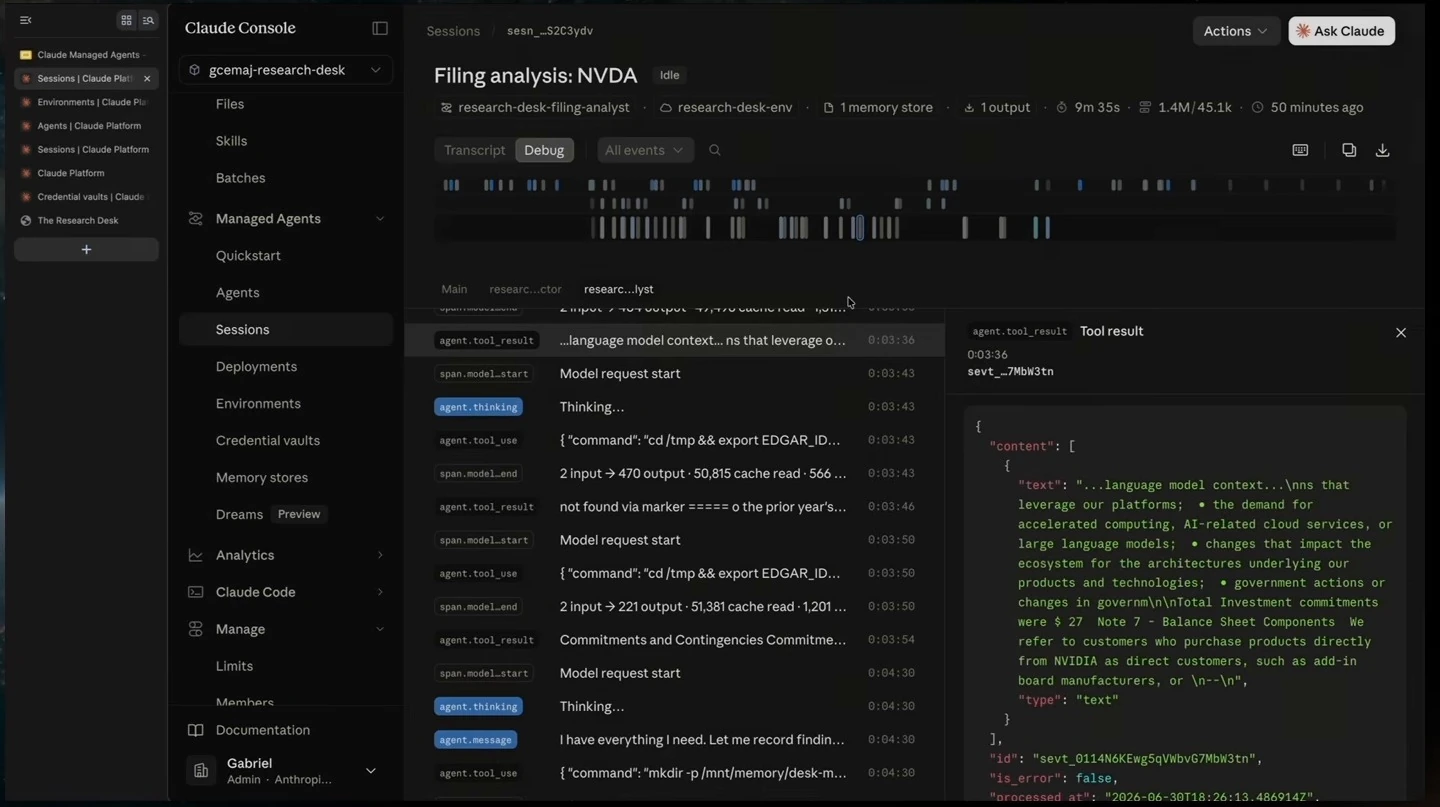Click the Ask Claude starburst icon

[x=1303, y=31]
